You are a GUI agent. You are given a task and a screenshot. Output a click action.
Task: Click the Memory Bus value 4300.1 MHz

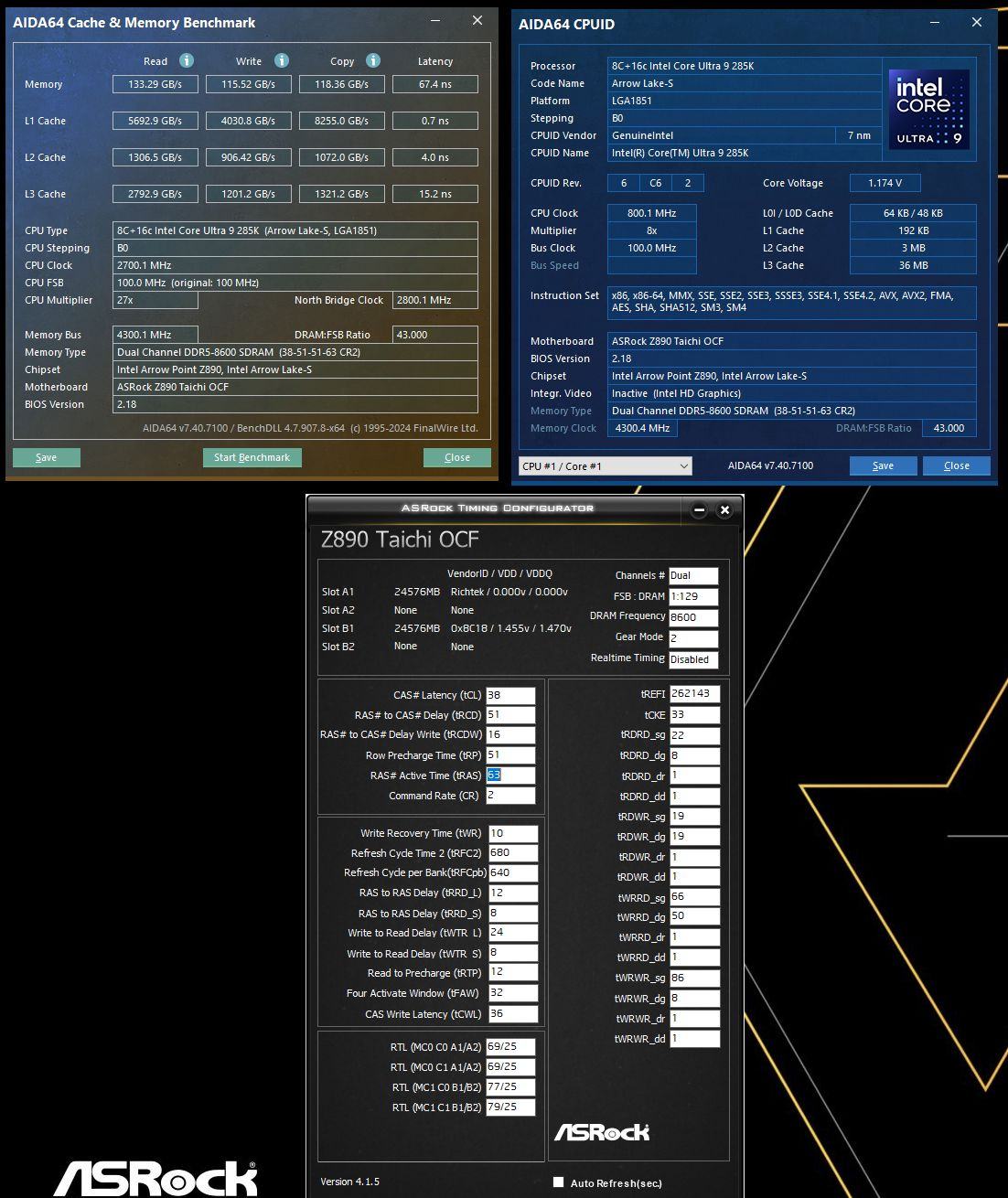155,335
